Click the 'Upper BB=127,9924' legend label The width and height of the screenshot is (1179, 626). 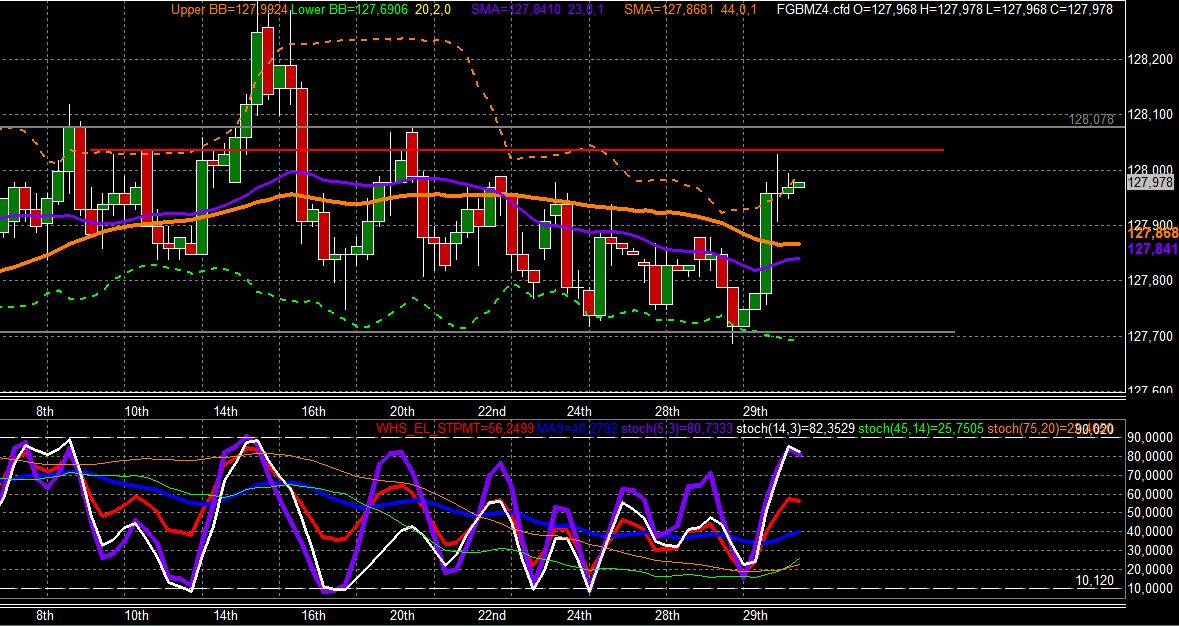[x=229, y=9]
